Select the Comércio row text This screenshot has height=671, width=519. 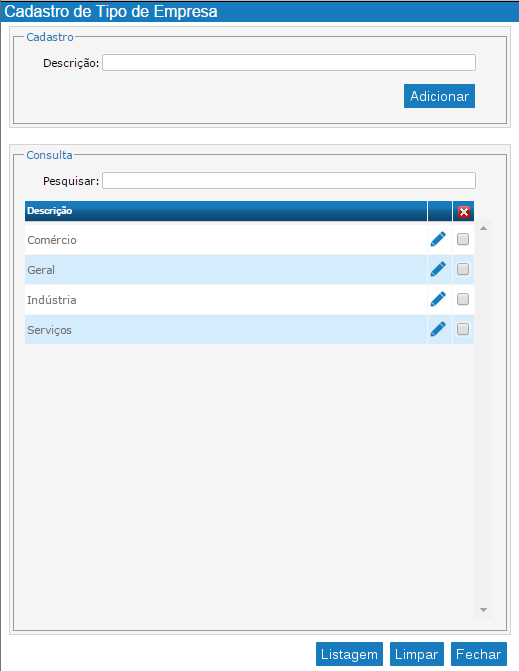pos(52,240)
